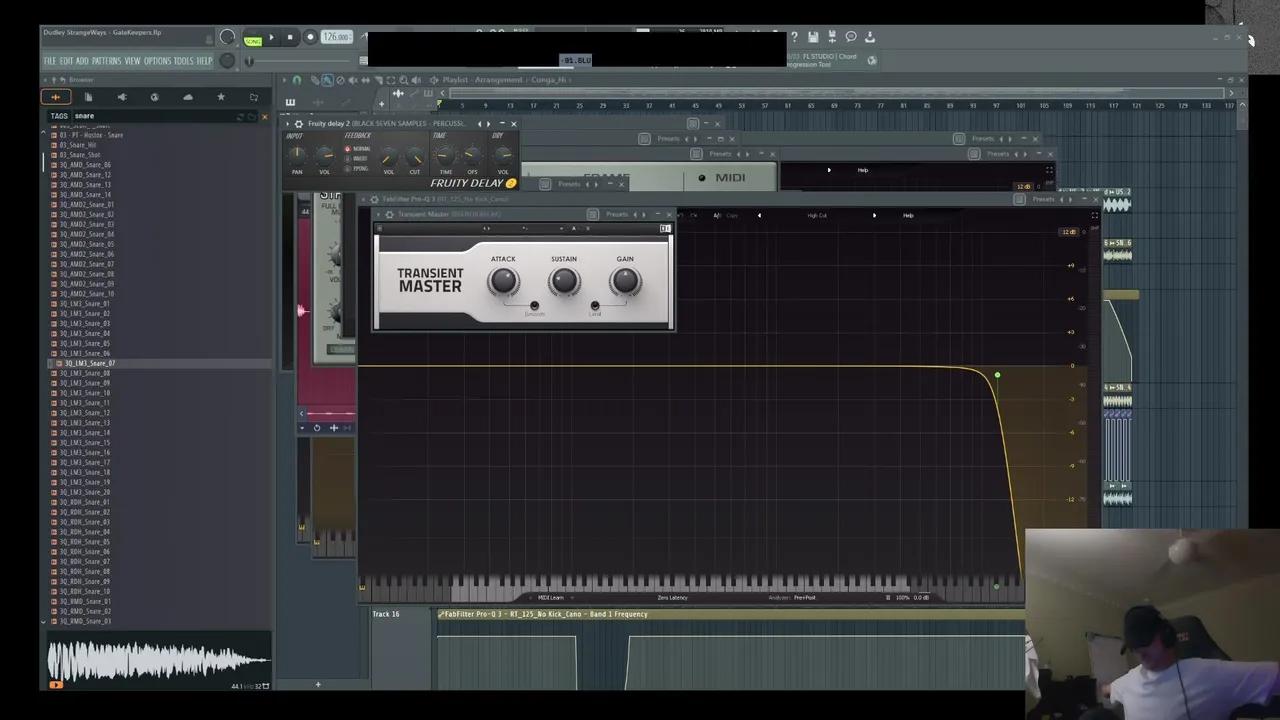Screen dimensions: 1280x720
Task: Click the speaker icon in the browser tabs
Action: coord(122,97)
